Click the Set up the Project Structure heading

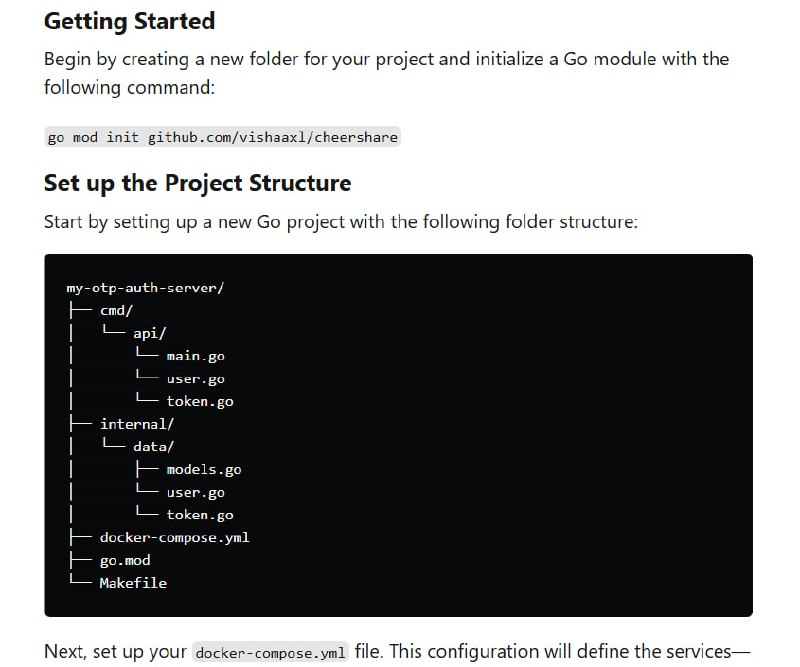197,183
